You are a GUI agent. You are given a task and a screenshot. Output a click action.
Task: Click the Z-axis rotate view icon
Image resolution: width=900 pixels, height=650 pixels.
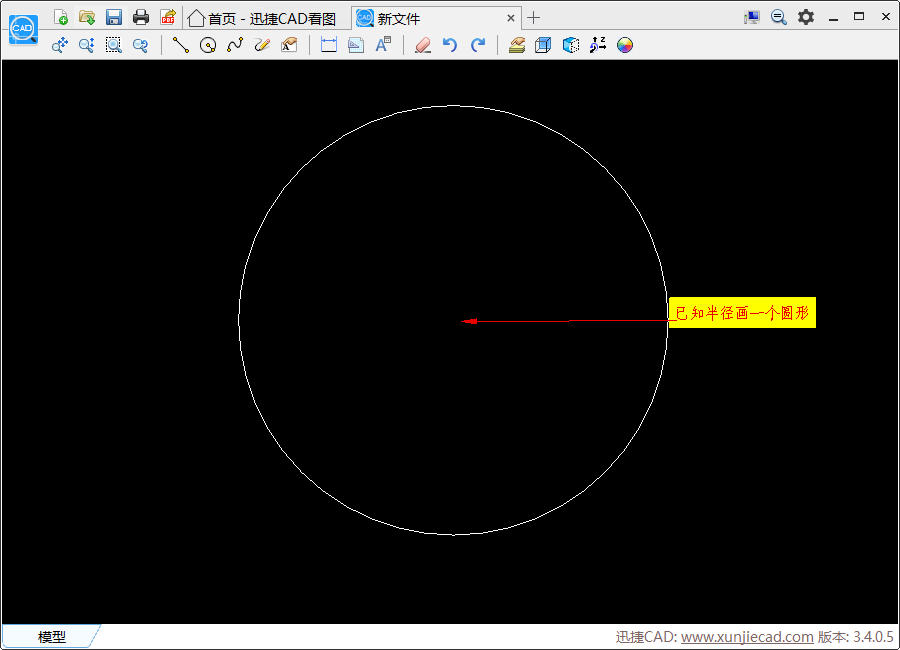[x=598, y=45]
